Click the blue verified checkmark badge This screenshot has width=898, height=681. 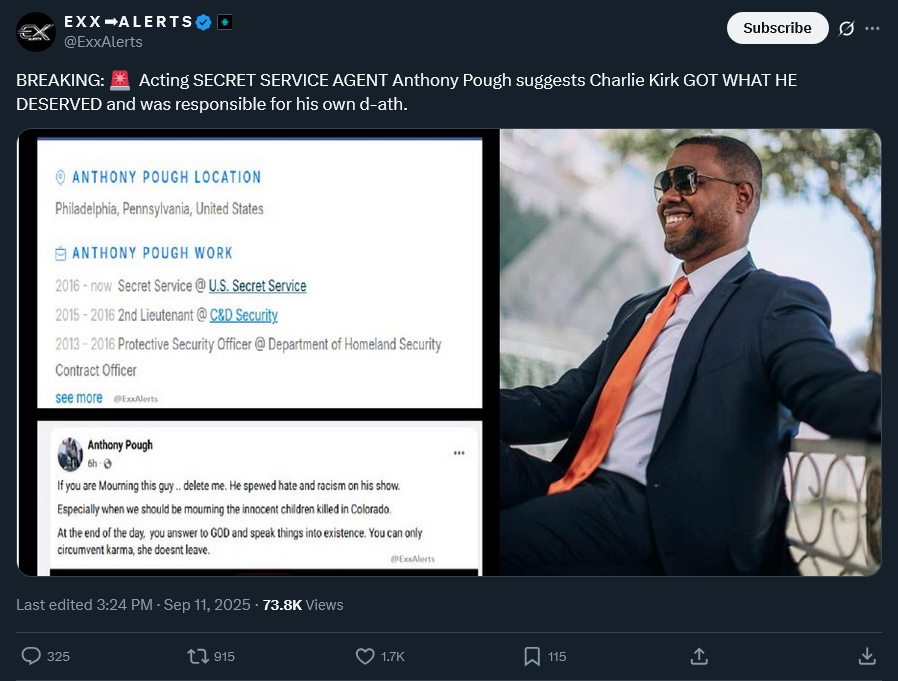pos(203,22)
